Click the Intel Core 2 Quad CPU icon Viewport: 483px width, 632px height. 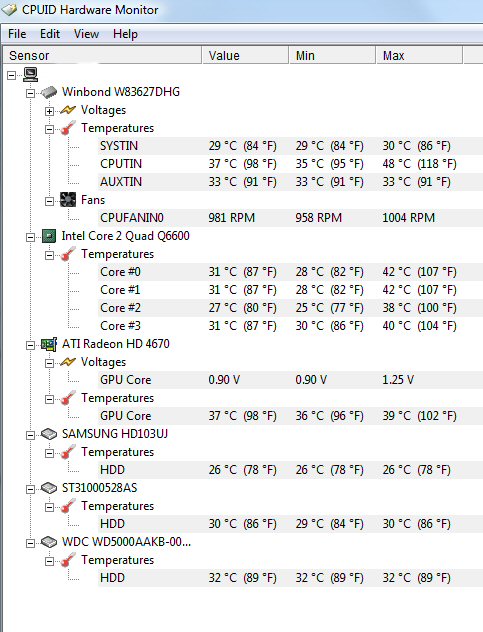pos(49,236)
